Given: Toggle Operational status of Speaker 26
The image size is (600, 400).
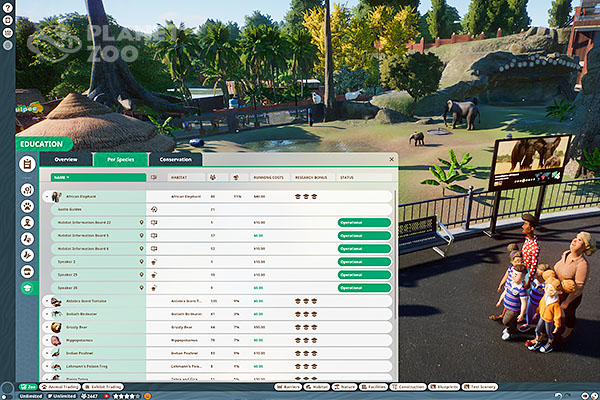Looking at the screenshot, I should [364, 288].
